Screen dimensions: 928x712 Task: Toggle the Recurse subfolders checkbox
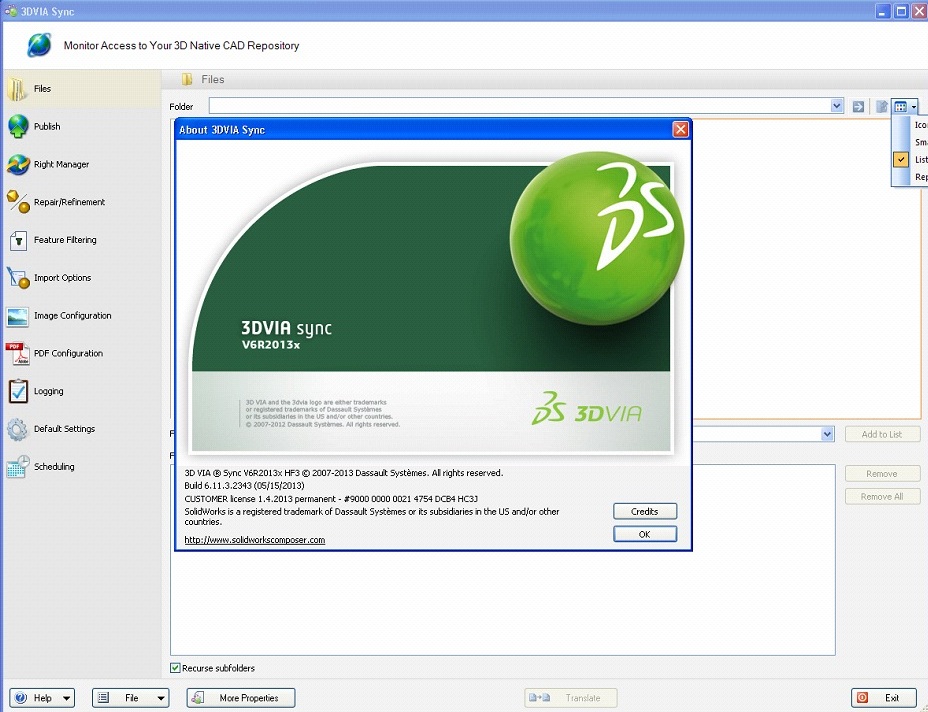coord(175,668)
